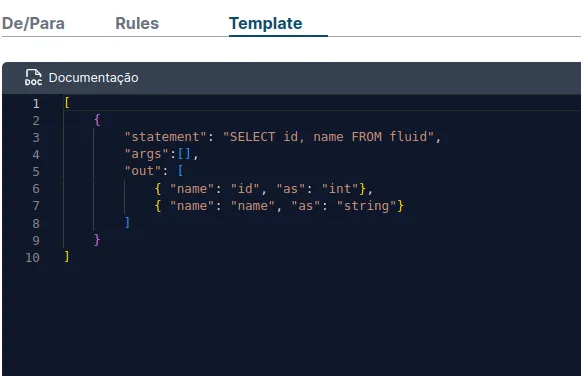
Task: Click the closing yellow bracket on line 10
Action: pos(67,257)
